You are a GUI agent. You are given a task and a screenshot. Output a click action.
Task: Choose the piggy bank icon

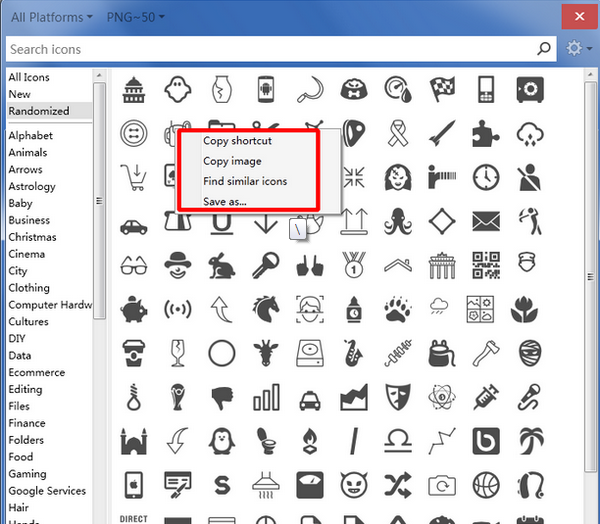(133, 309)
